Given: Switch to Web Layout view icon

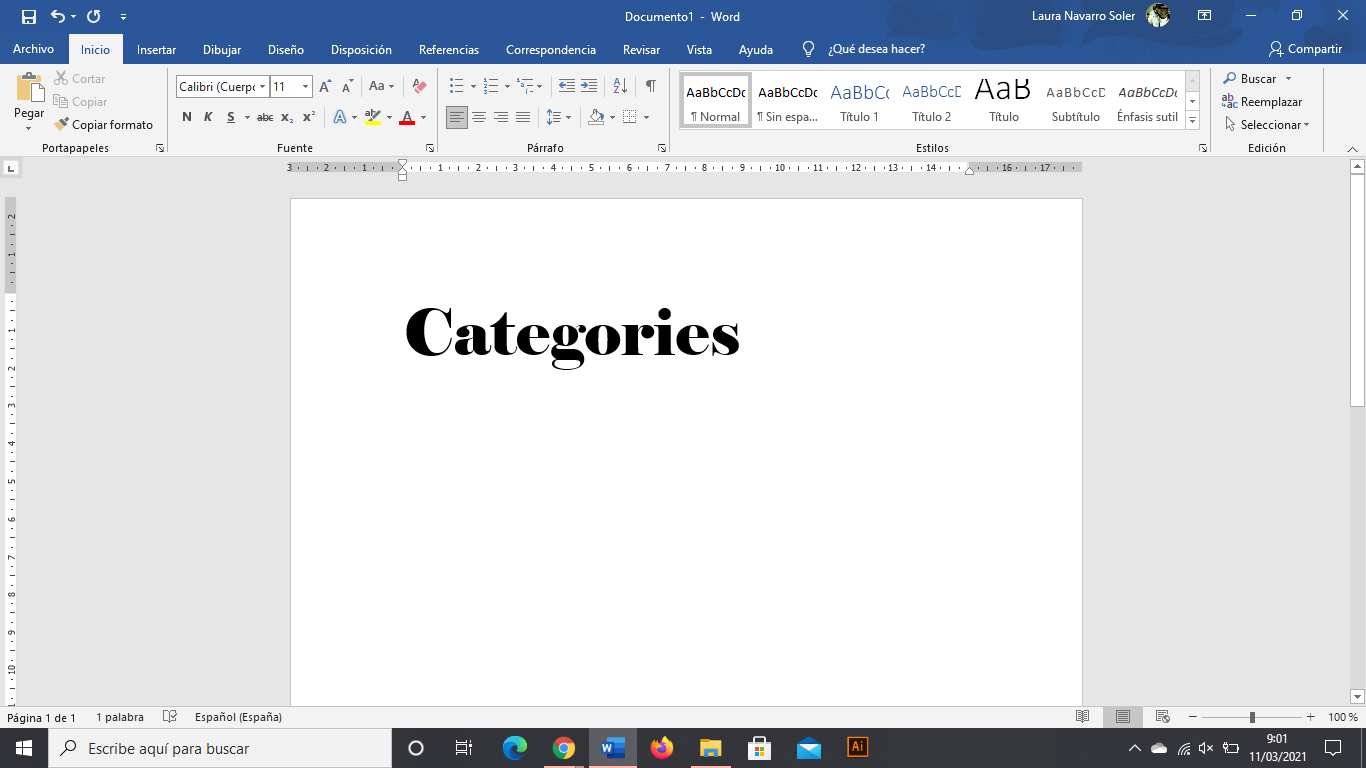Looking at the screenshot, I should click(1162, 717).
